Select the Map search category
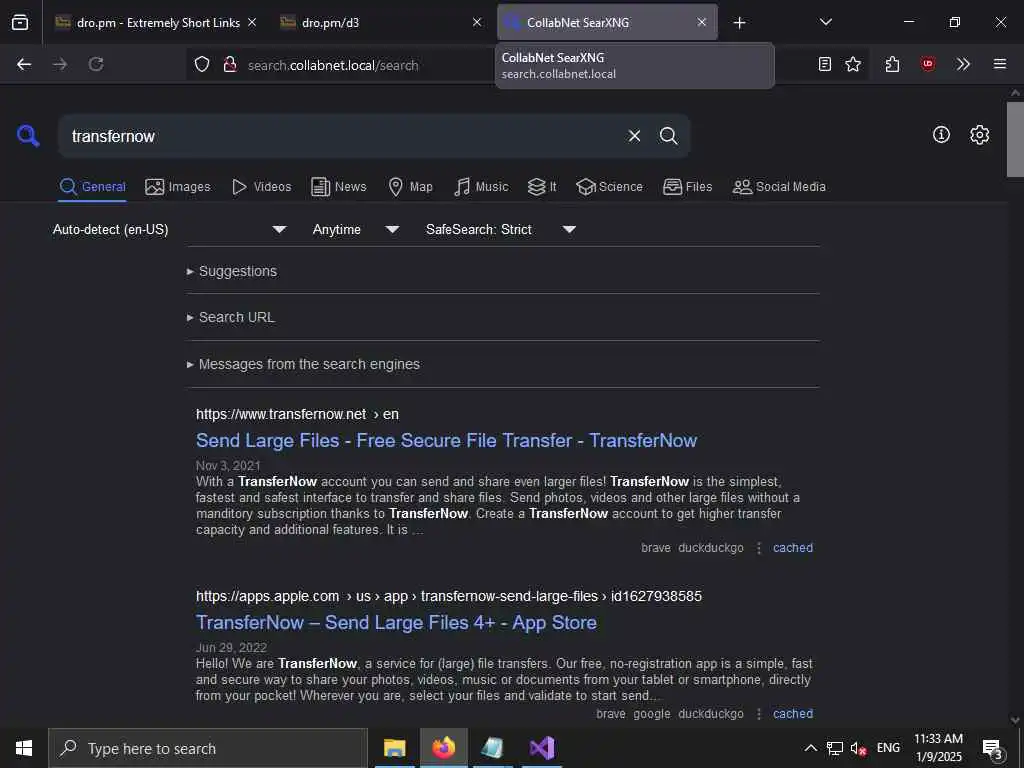Image resolution: width=1024 pixels, height=768 pixels. click(410, 187)
